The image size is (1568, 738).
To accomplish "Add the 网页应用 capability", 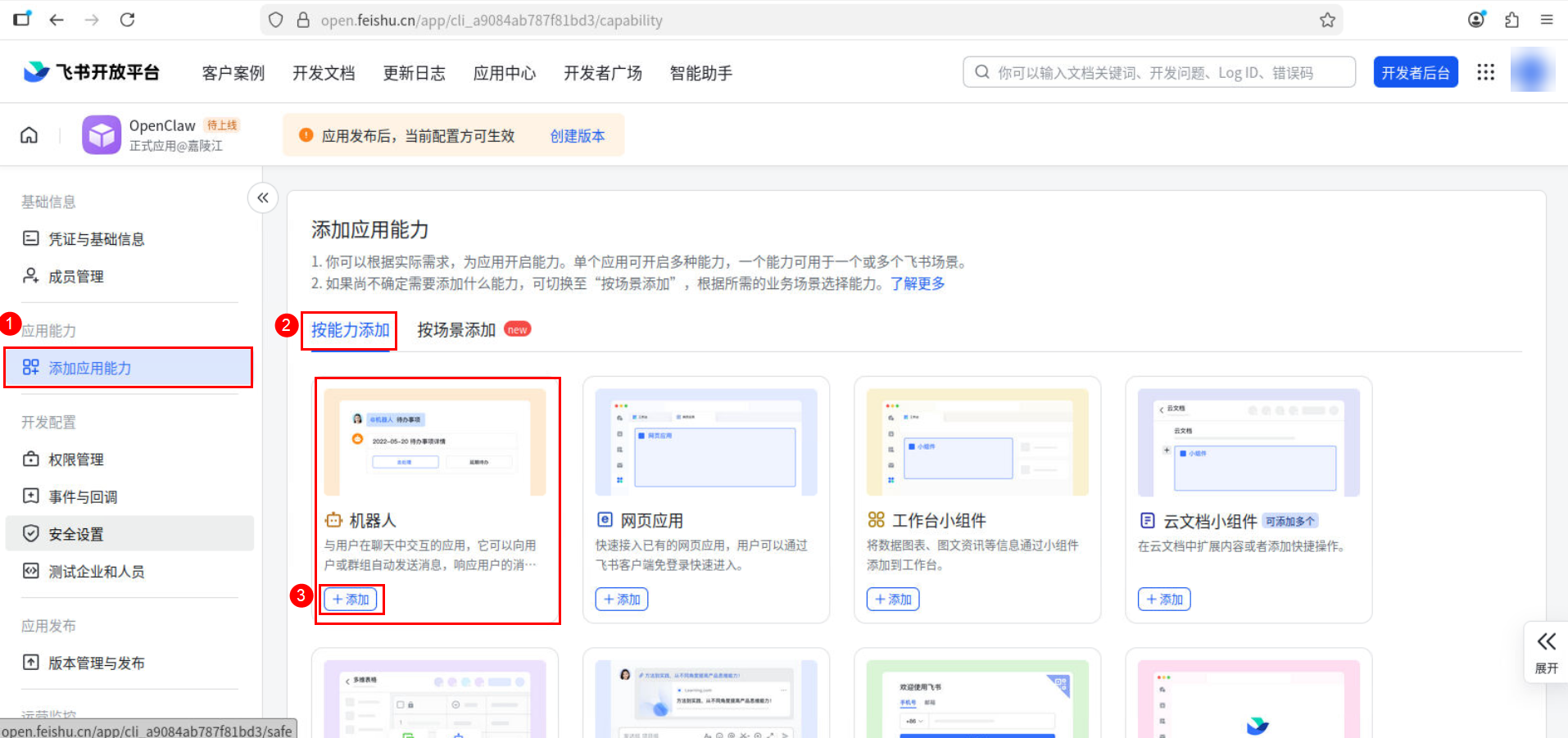I will coord(622,600).
